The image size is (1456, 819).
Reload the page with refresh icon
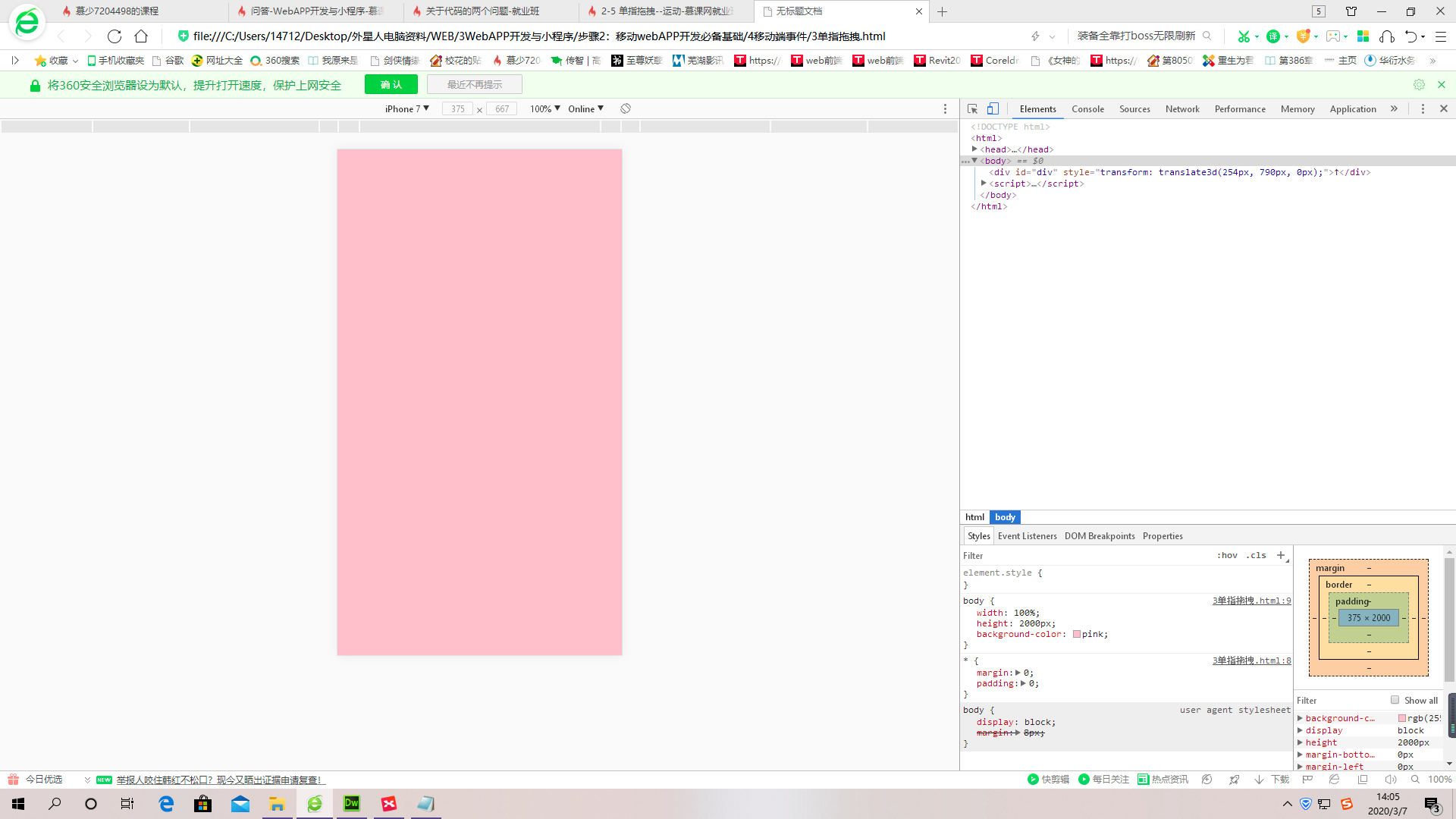(115, 36)
